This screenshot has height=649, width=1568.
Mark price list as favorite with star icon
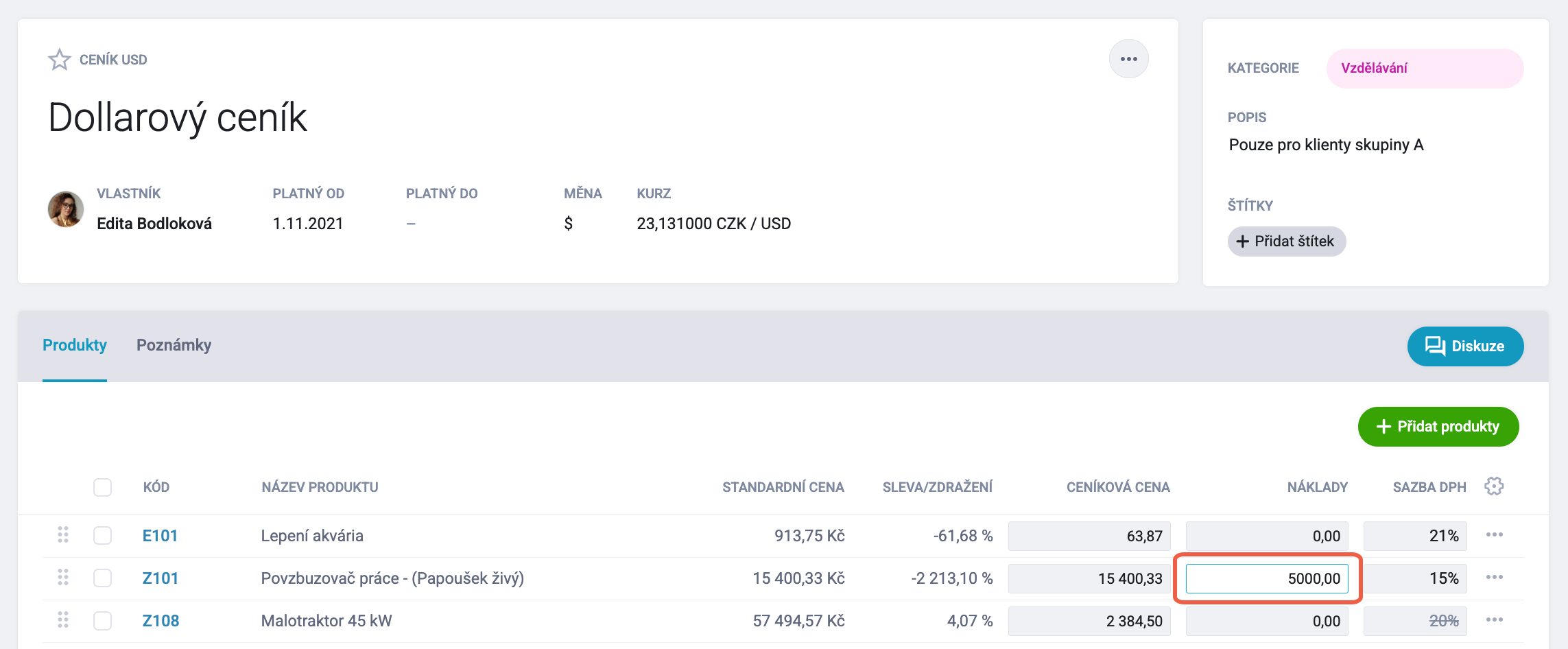pos(60,60)
